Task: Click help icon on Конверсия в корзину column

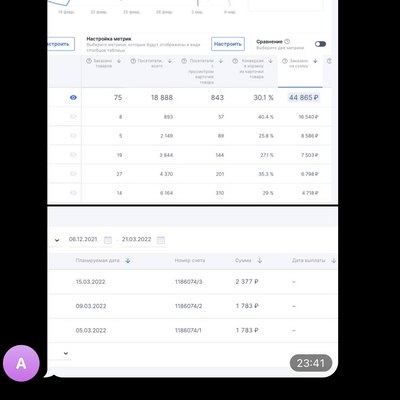Action: (x=235, y=61)
